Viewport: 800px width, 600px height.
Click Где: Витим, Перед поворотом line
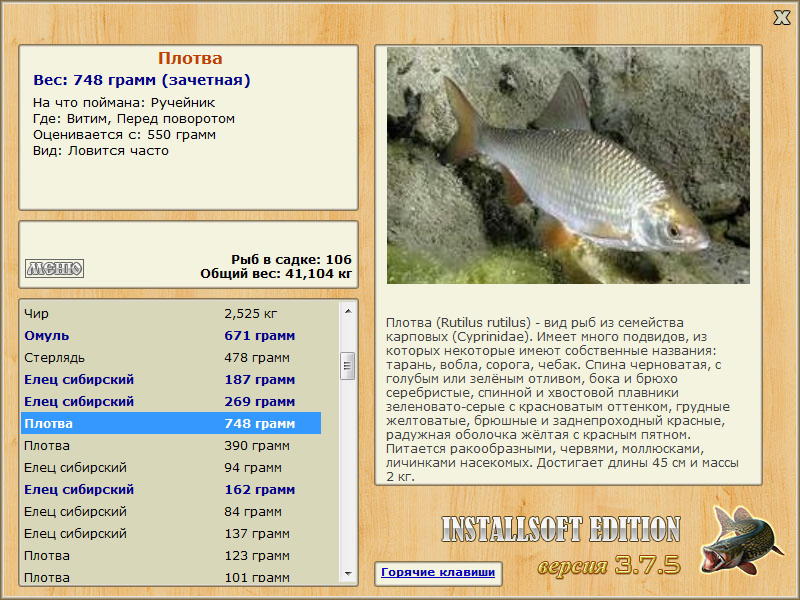134,119
